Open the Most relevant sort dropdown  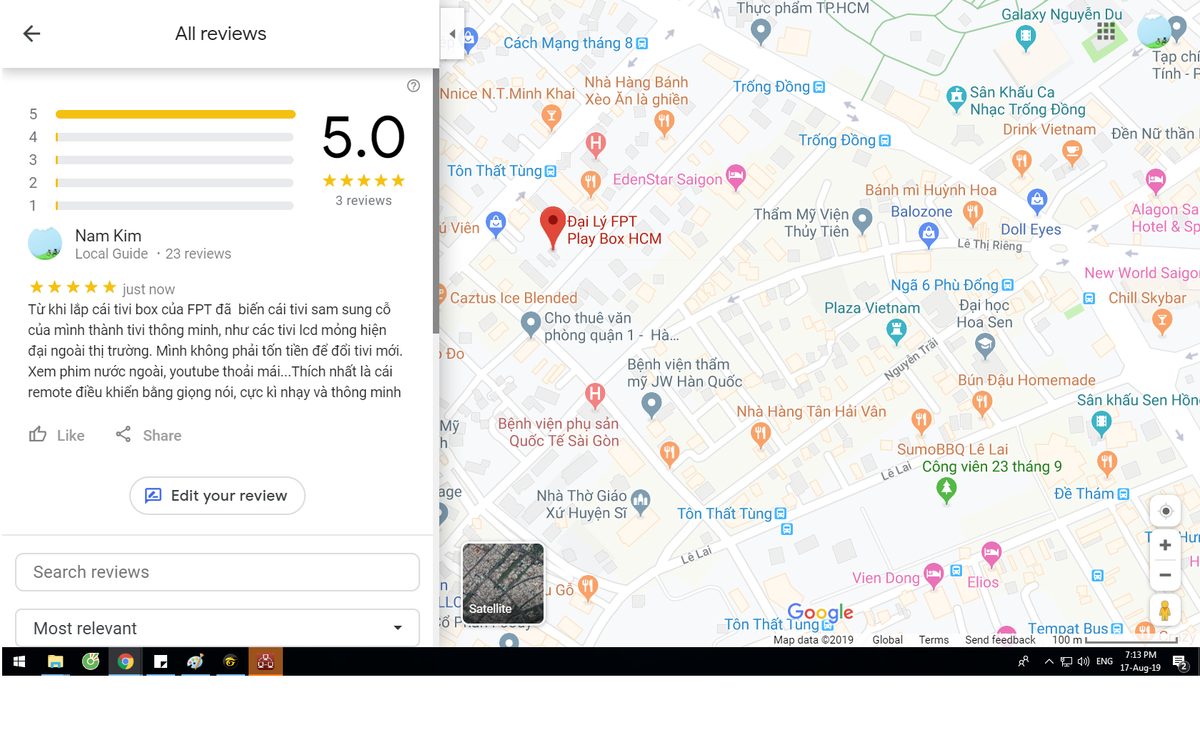[x=217, y=627]
